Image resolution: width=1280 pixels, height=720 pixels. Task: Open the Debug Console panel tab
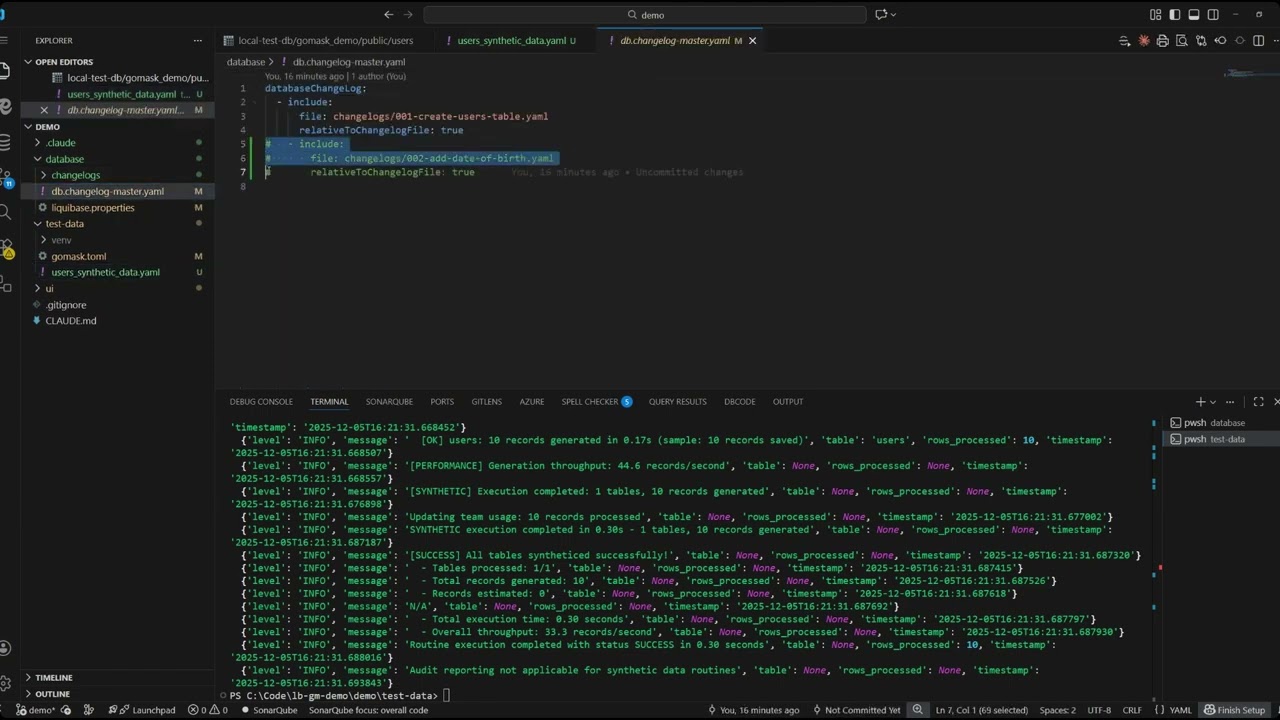[261, 402]
